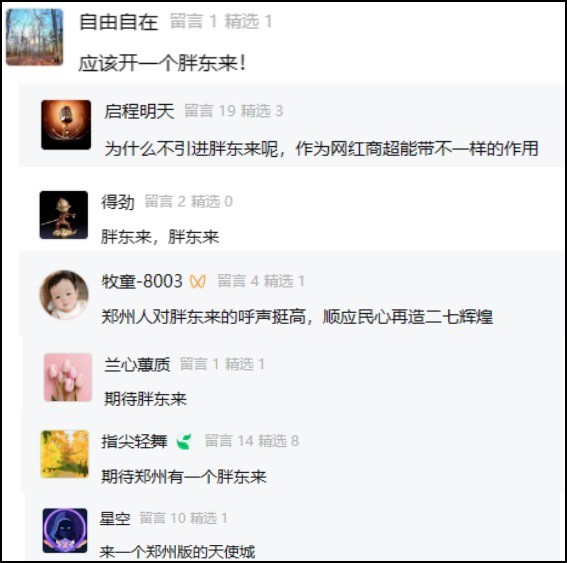Select the comment 应该开一个胖东来!
Viewport: 567px width, 563px height.
coord(162,64)
